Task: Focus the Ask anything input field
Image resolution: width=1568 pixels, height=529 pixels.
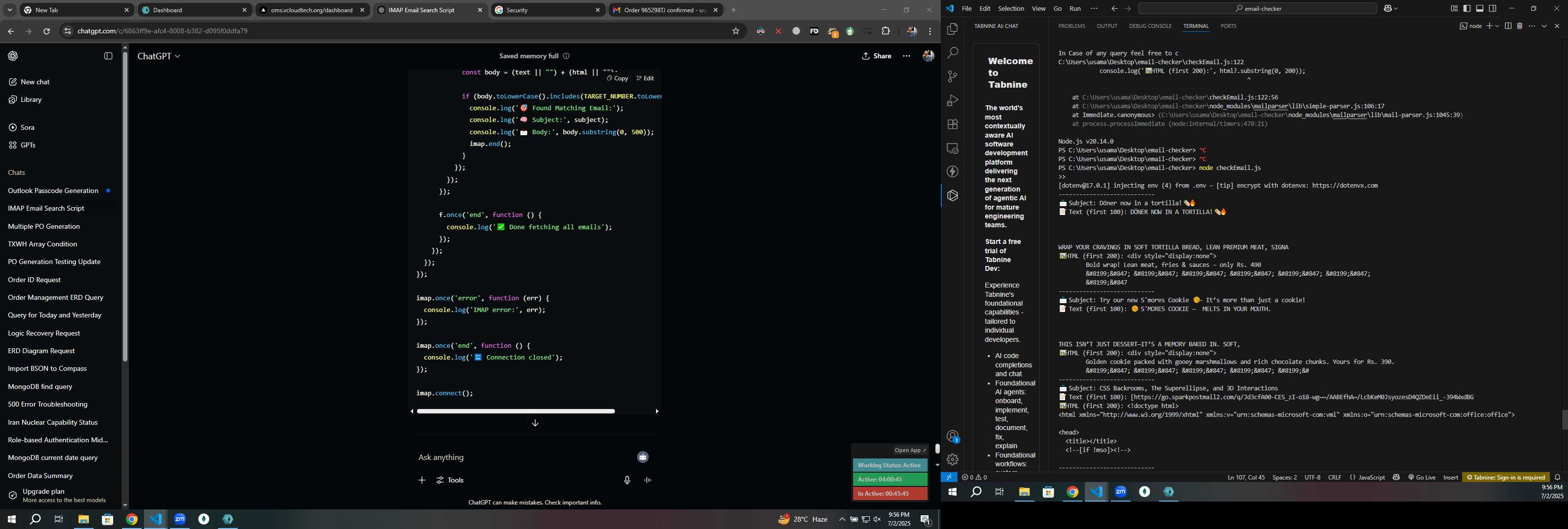Action: coord(523,457)
